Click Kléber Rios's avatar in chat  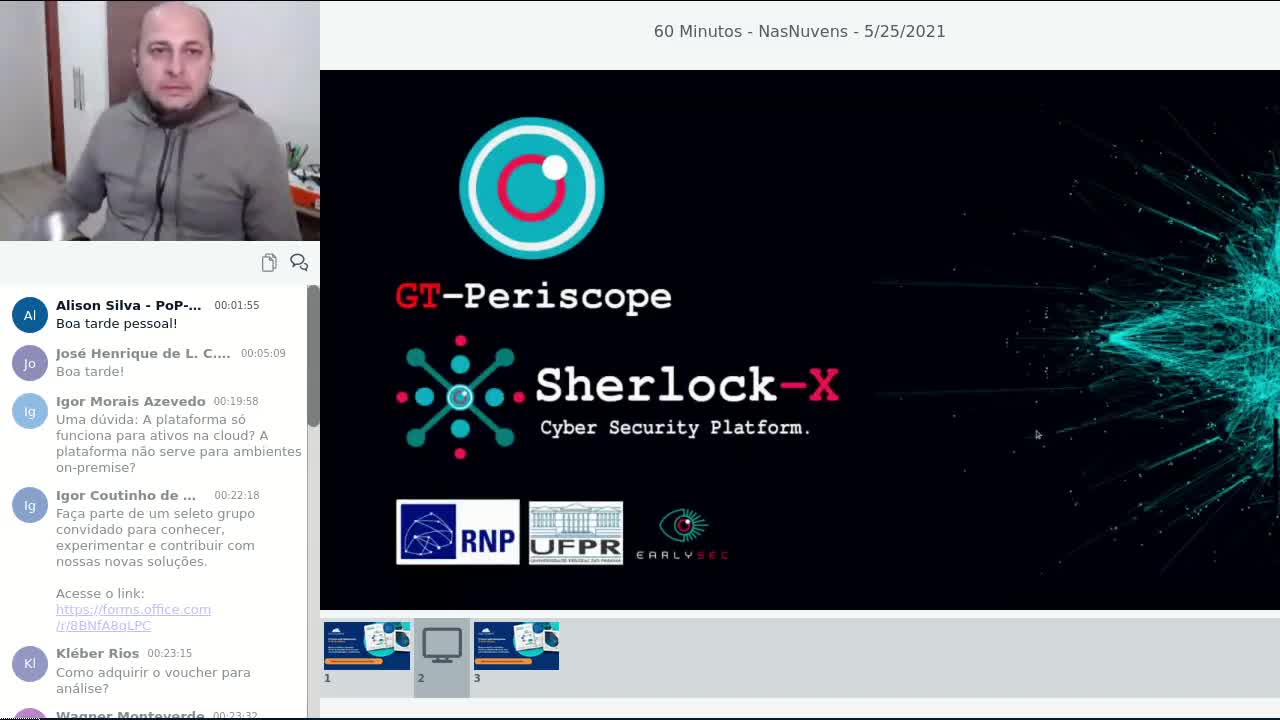[30, 663]
